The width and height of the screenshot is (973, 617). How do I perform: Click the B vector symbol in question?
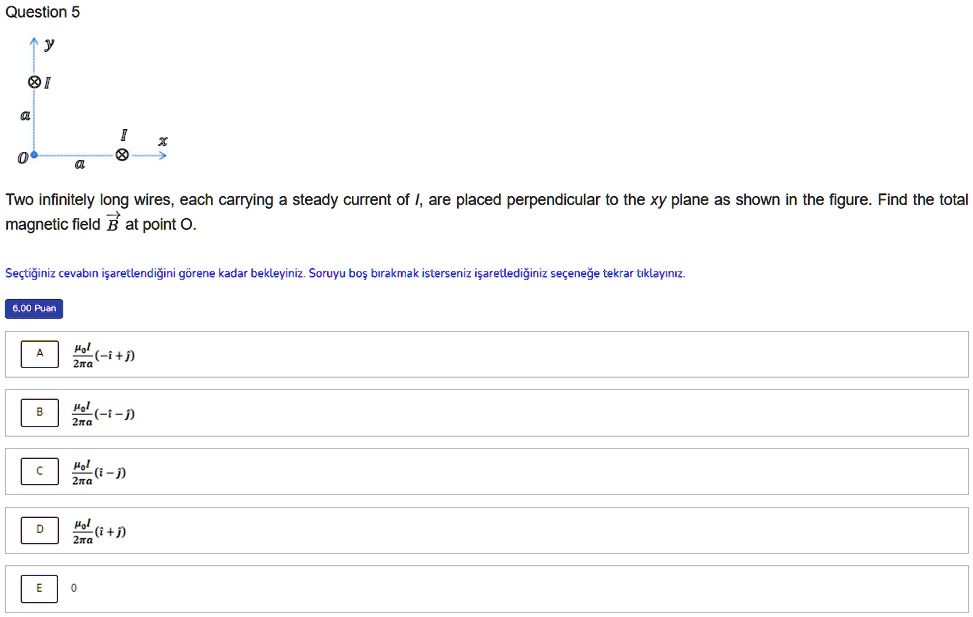pos(112,222)
